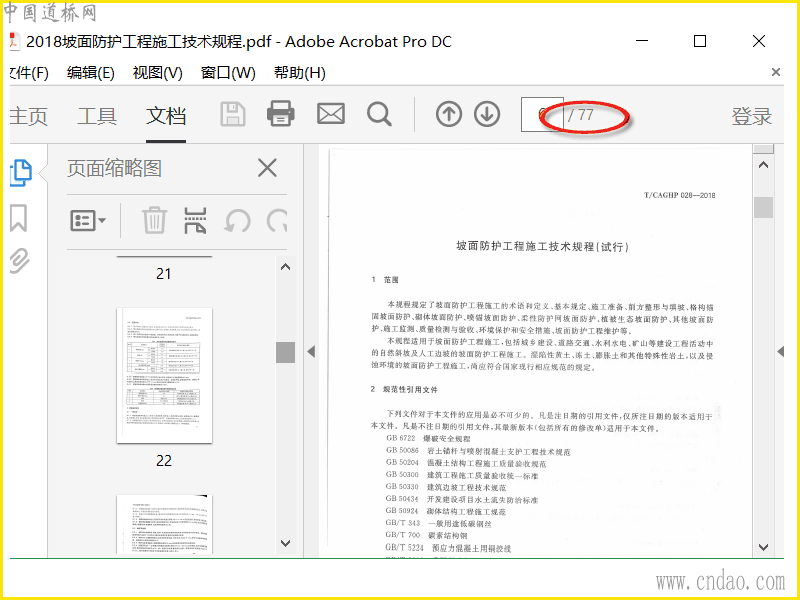Collapse the left navigation pane arrow
Screen dimensions: 800x600
point(311,351)
